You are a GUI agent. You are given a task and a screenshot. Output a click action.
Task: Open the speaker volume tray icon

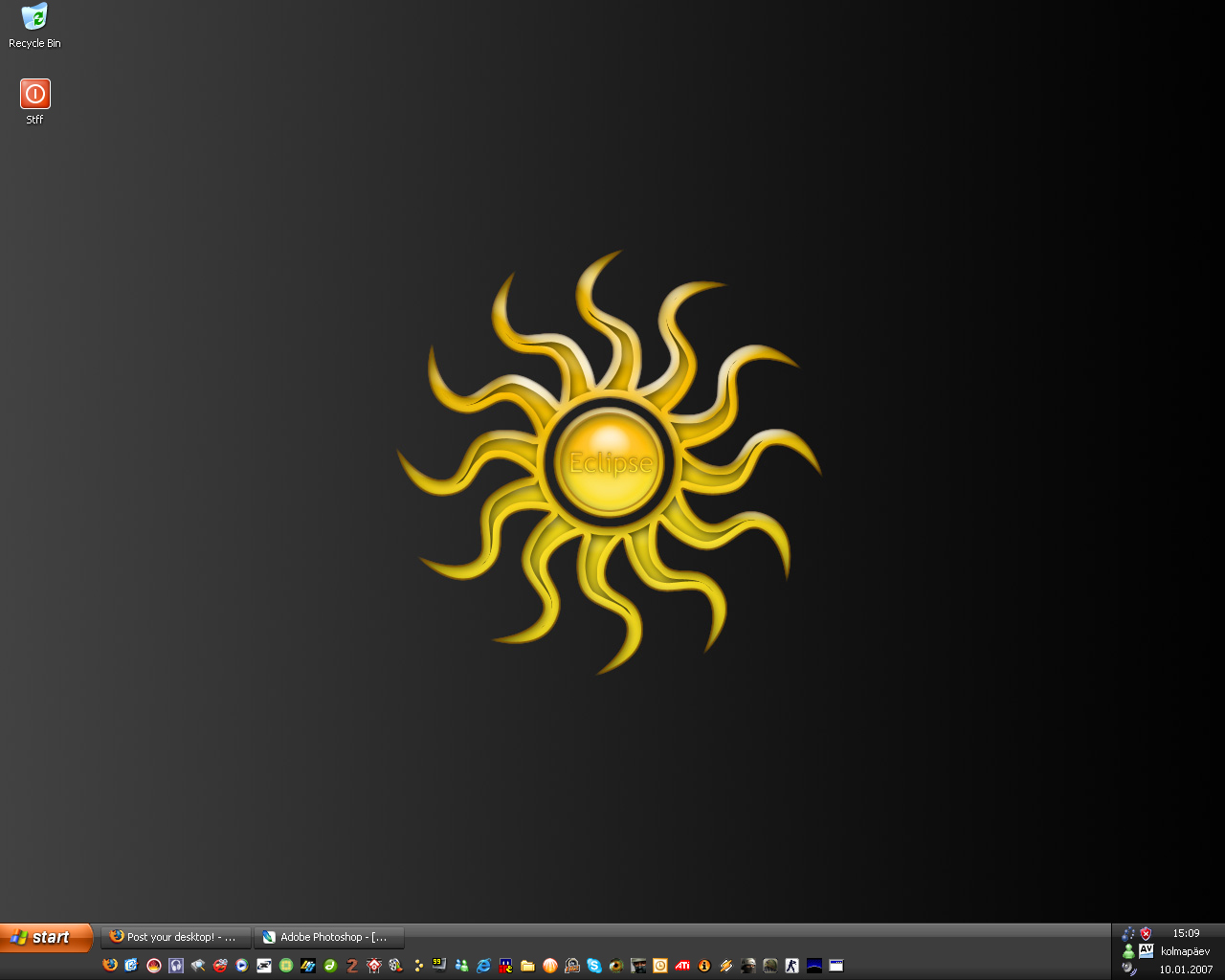[1129, 969]
